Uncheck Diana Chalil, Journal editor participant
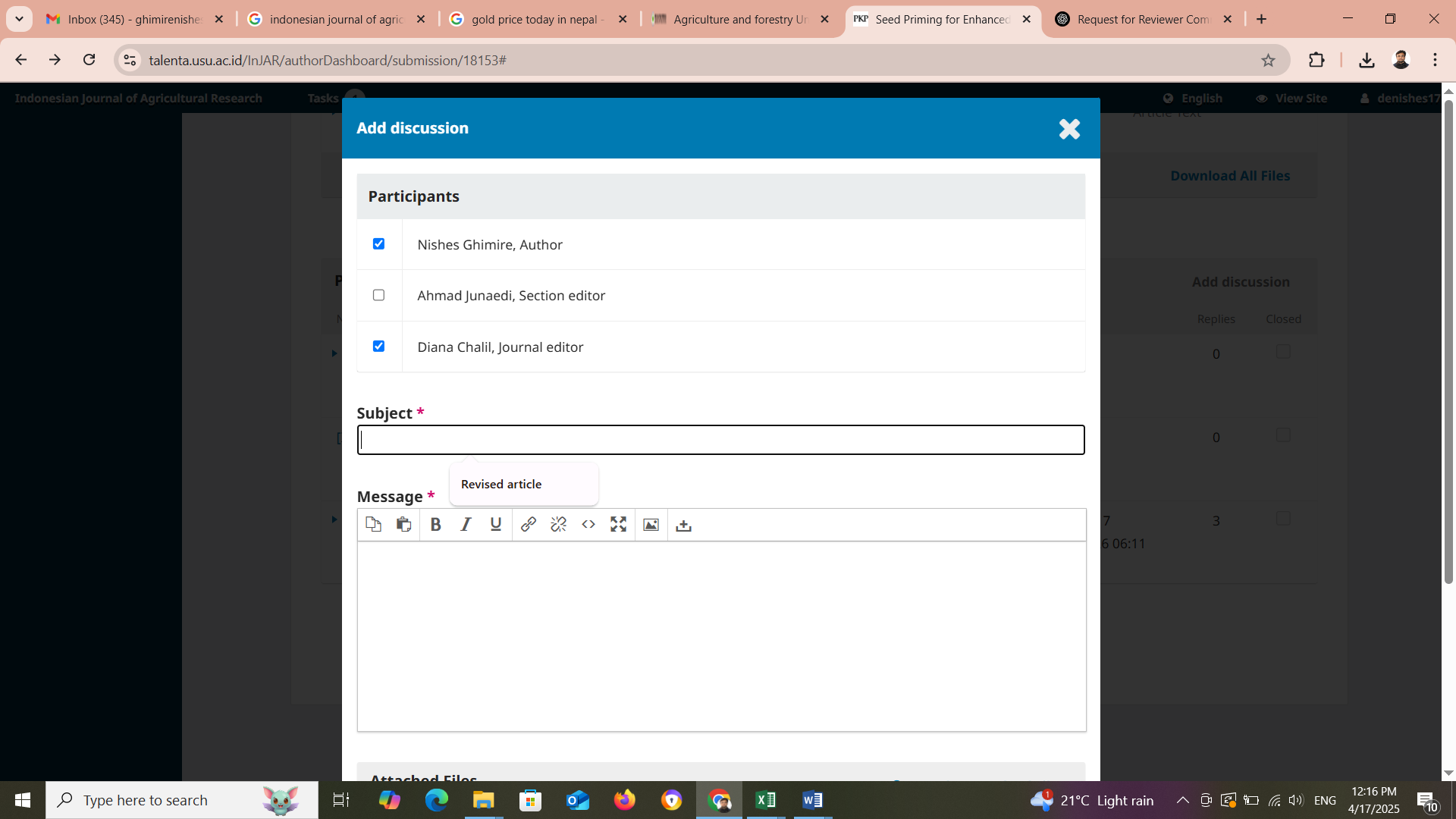 (378, 346)
